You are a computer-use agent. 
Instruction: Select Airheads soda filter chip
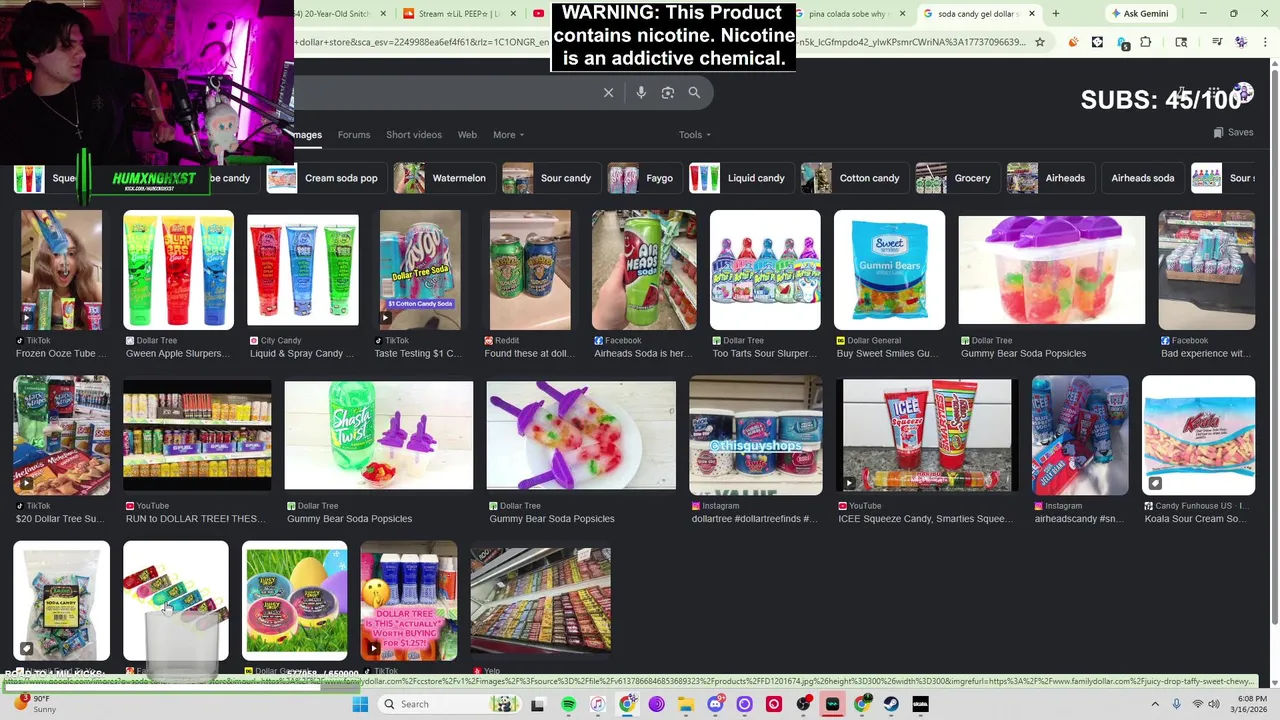click(1142, 178)
